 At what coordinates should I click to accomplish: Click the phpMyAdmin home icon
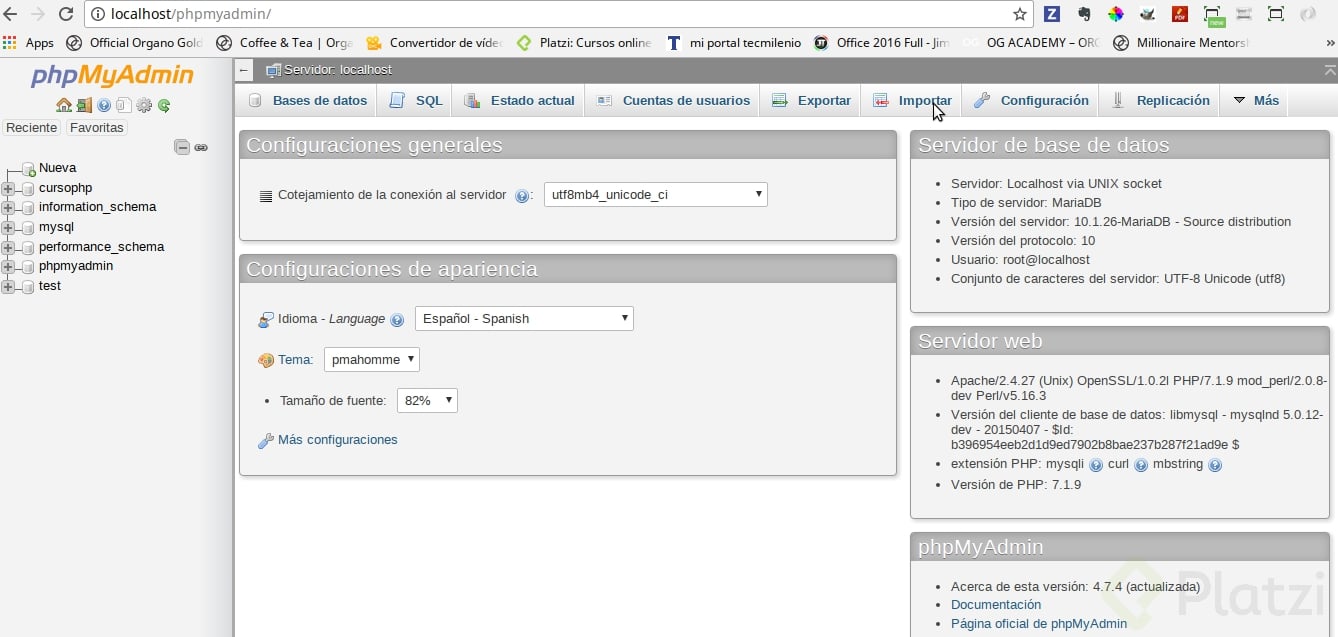63,105
